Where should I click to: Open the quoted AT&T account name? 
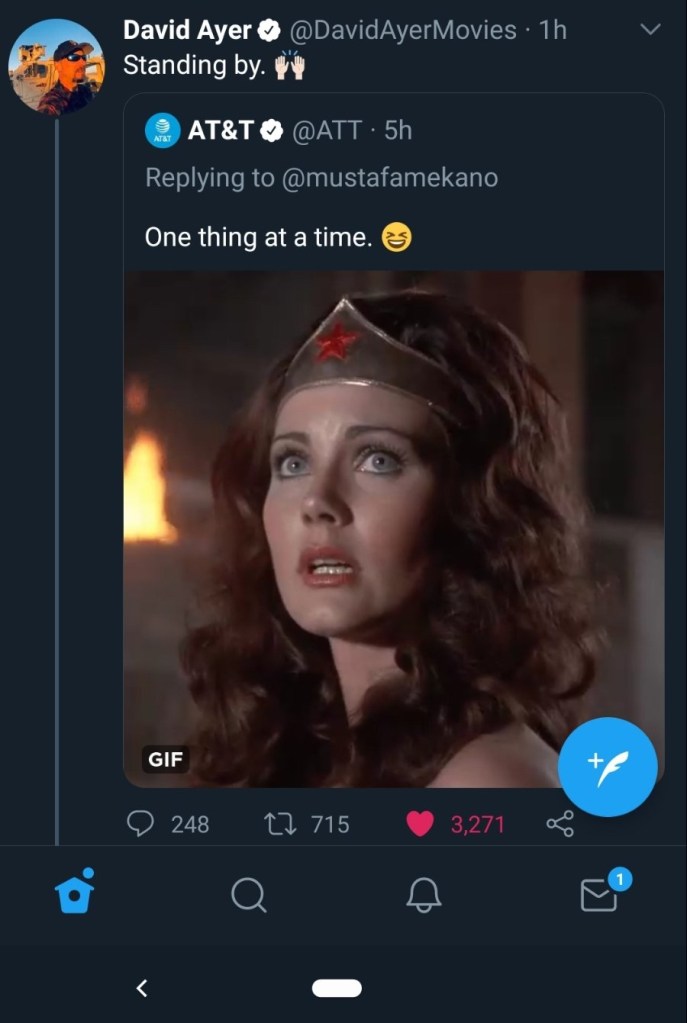(x=220, y=131)
